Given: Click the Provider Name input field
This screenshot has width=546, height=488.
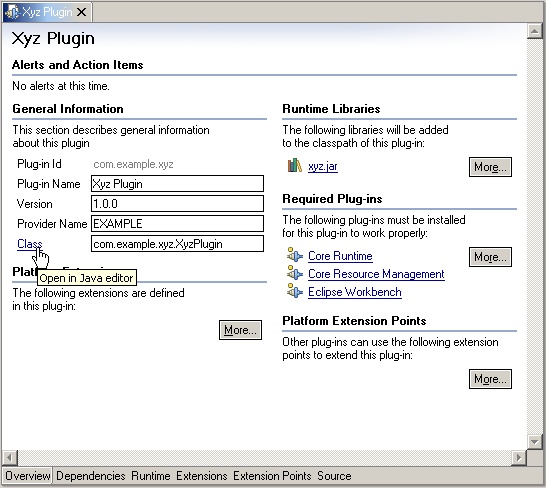Looking at the screenshot, I should [x=177, y=224].
